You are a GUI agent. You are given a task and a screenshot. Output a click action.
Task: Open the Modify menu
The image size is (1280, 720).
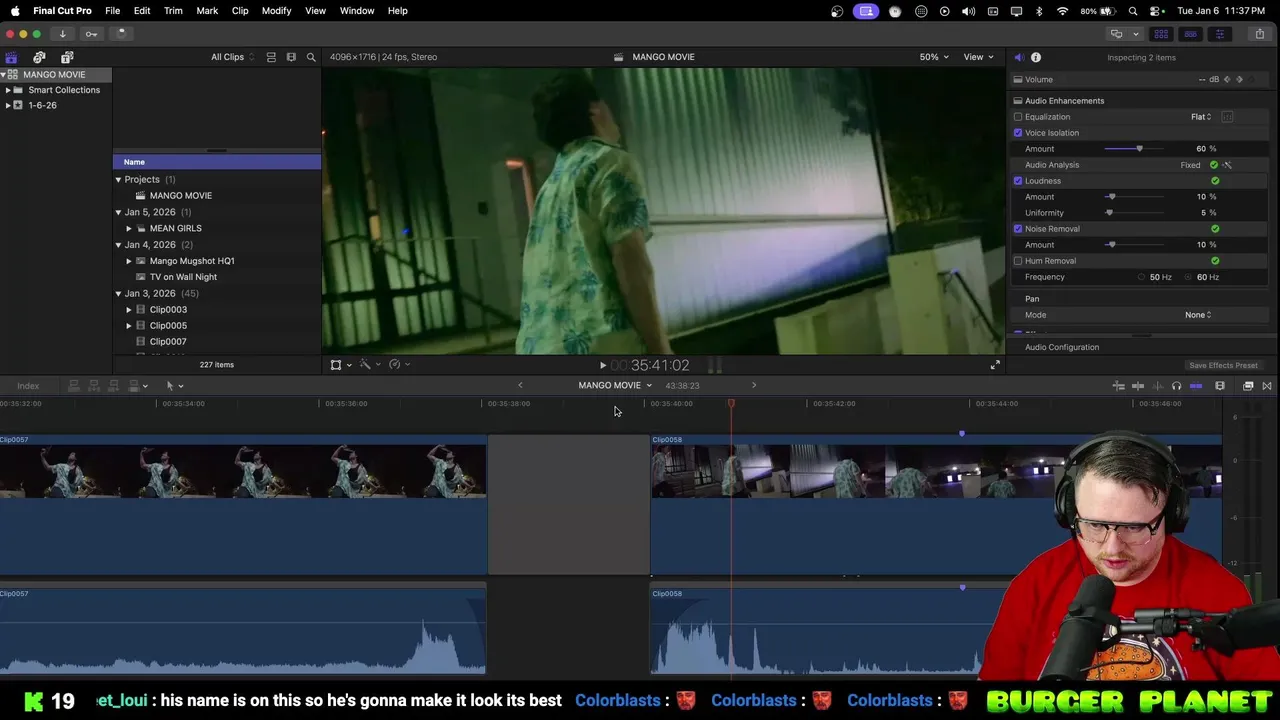point(276,11)
